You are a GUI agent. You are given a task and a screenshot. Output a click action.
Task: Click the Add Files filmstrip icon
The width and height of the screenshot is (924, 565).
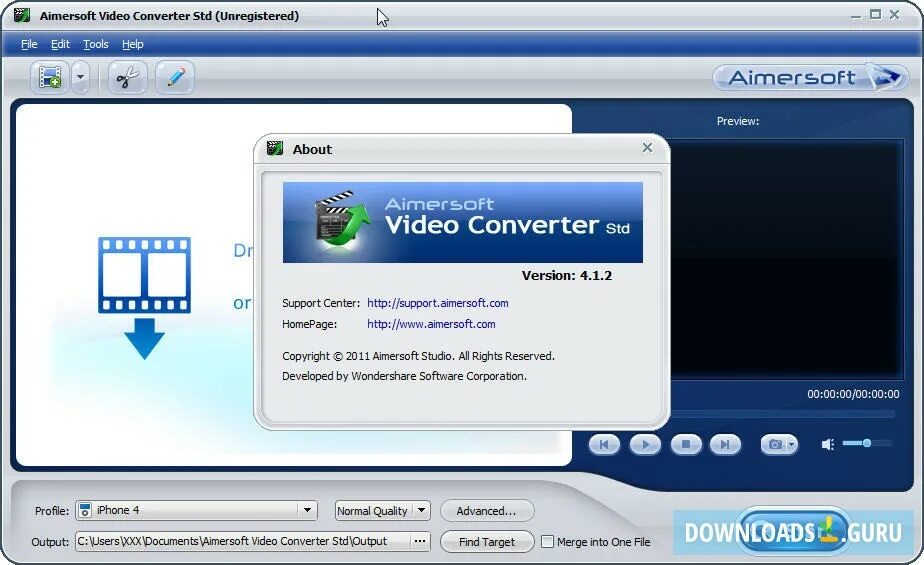50,77
